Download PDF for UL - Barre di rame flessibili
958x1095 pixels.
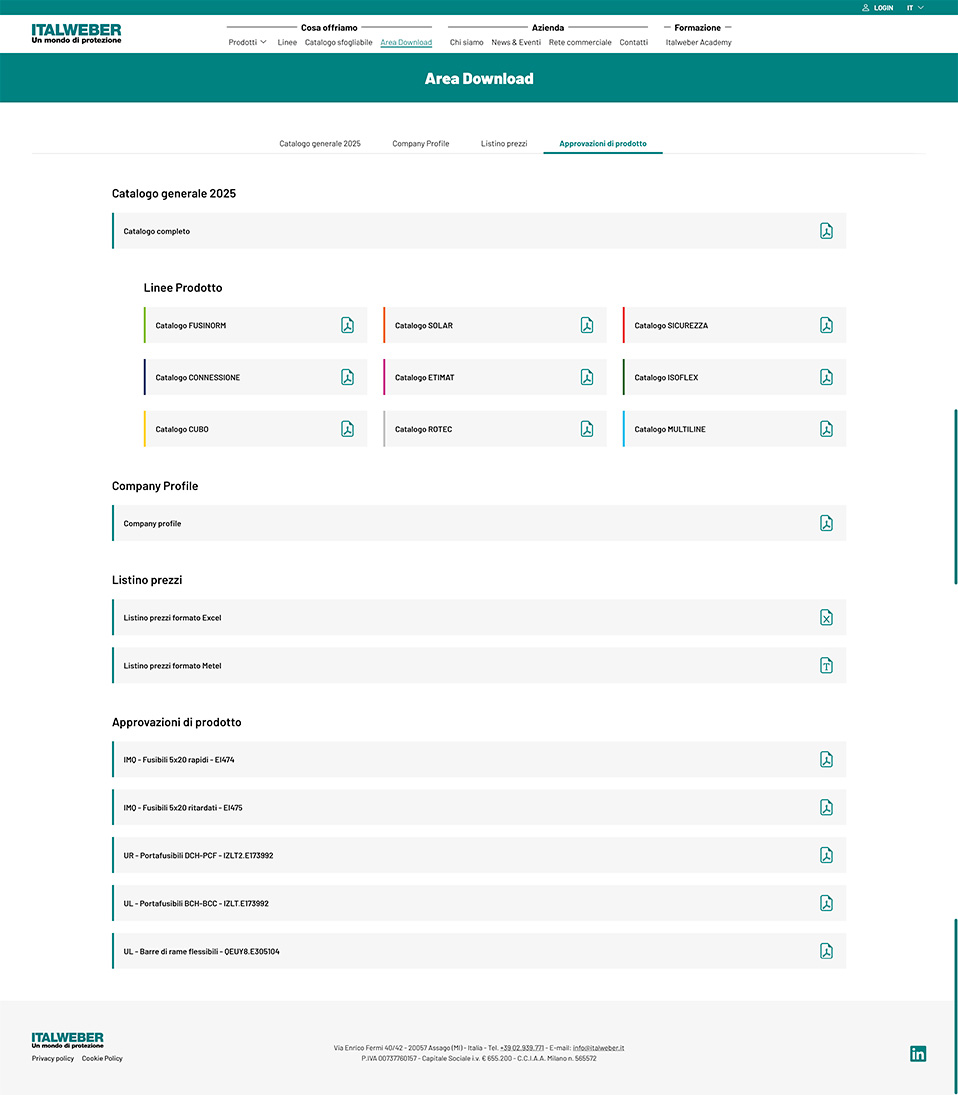pos(826,951)
